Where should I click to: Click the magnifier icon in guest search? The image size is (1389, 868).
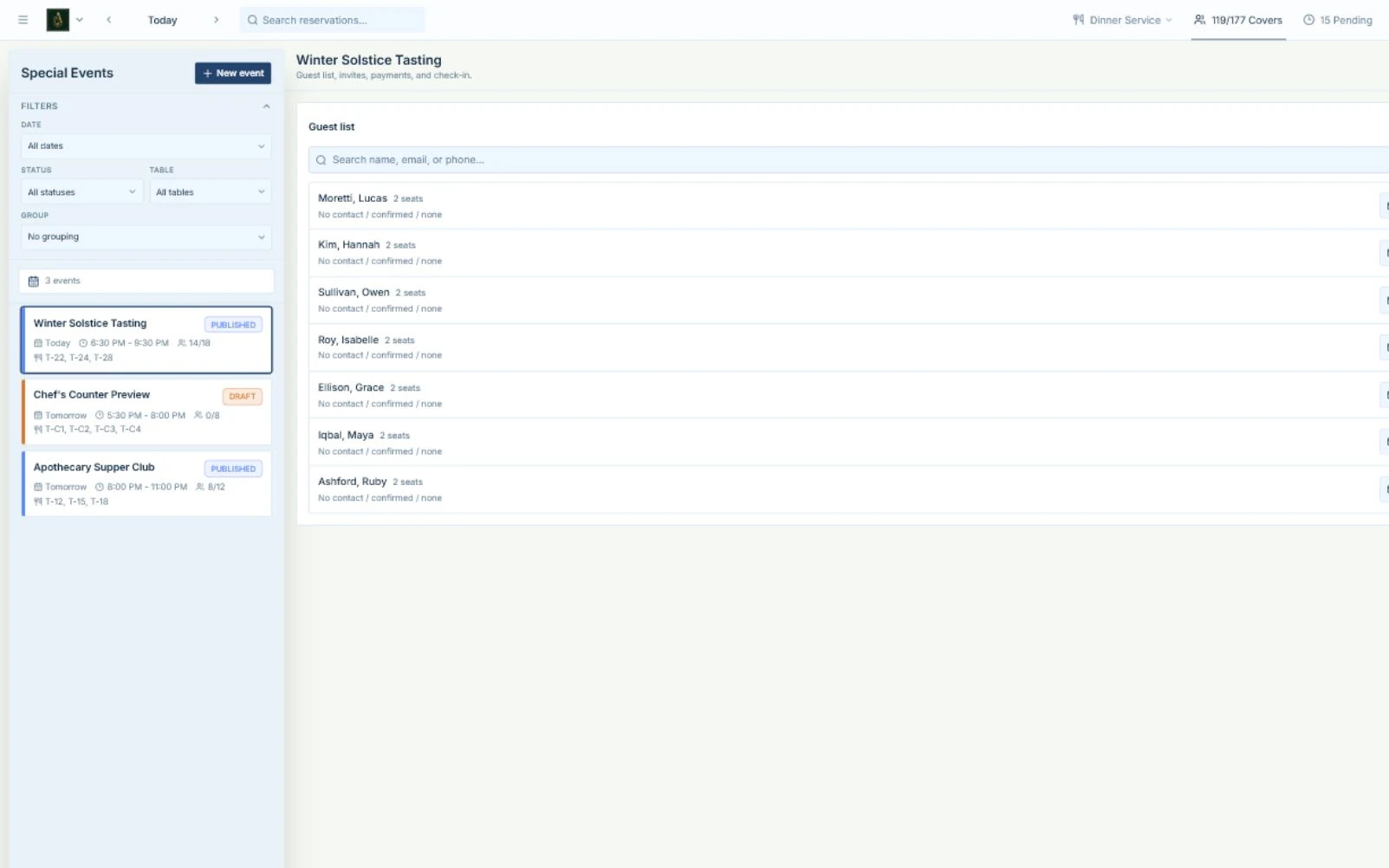coord(321,160)
